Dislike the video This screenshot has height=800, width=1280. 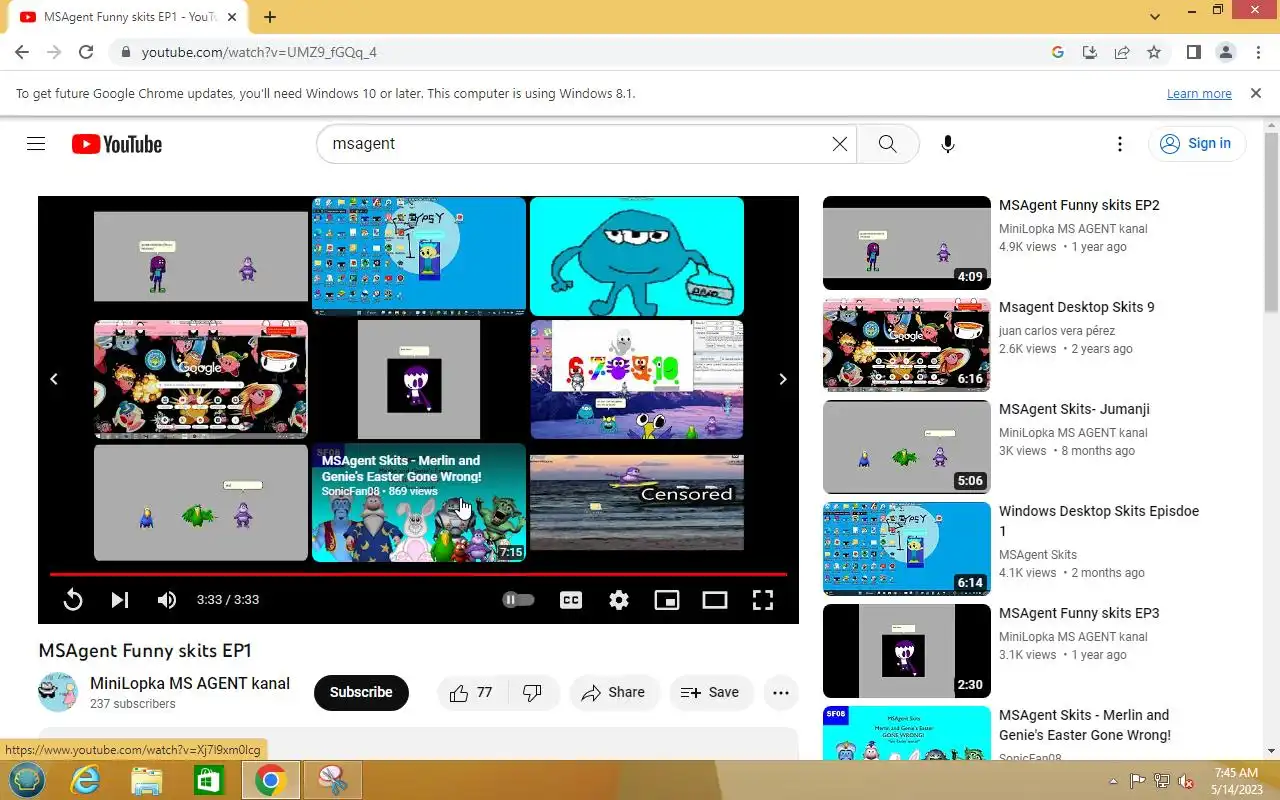coord(533,692)
